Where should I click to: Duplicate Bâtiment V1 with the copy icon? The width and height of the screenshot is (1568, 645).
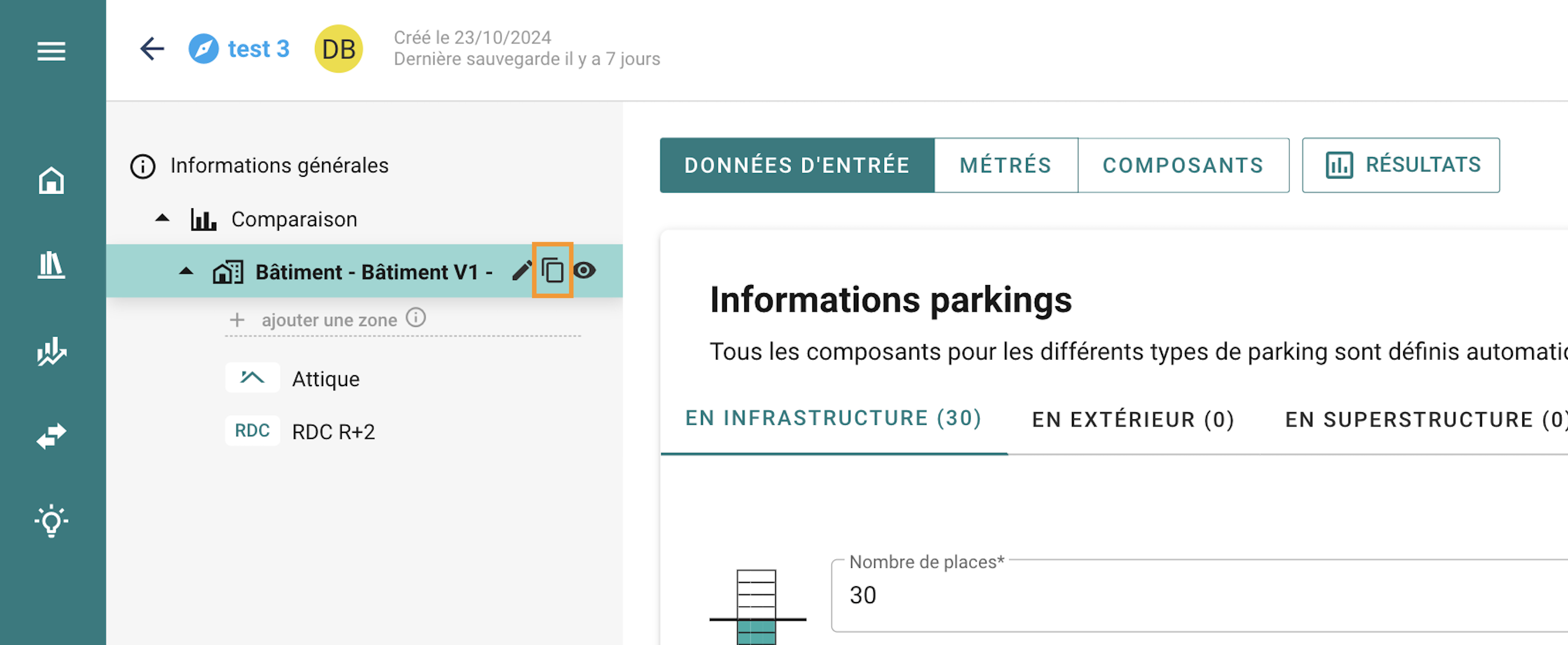pyautogui.click(x=553, y=271)
